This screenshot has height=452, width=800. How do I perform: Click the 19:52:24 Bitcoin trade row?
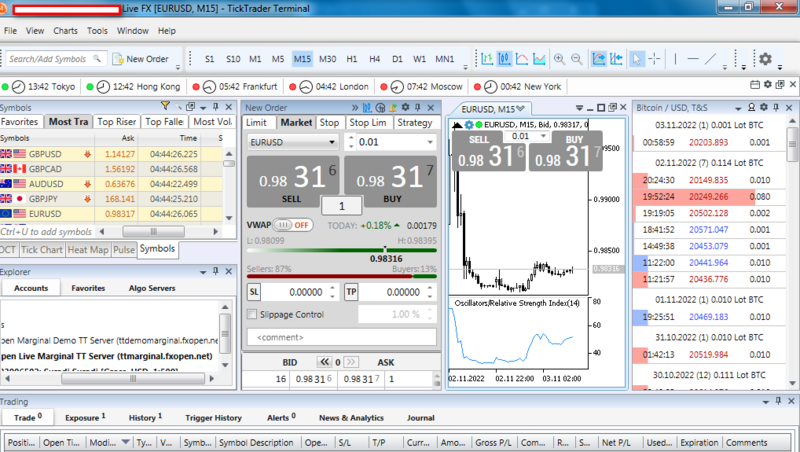[x=708, y=196]
